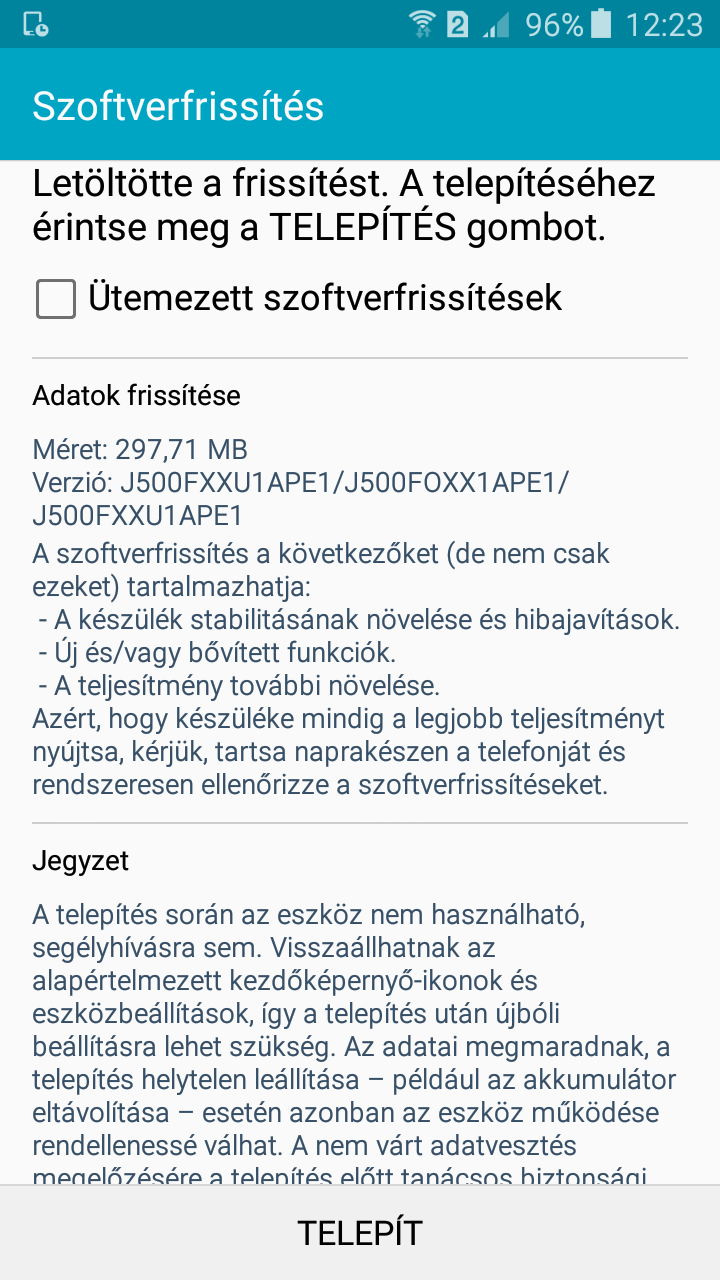Enable the Ütemezett szoftverfrissítések checkbox
Image resolution: width=720 pixels, height=1280 pixels.
[56, 299]
